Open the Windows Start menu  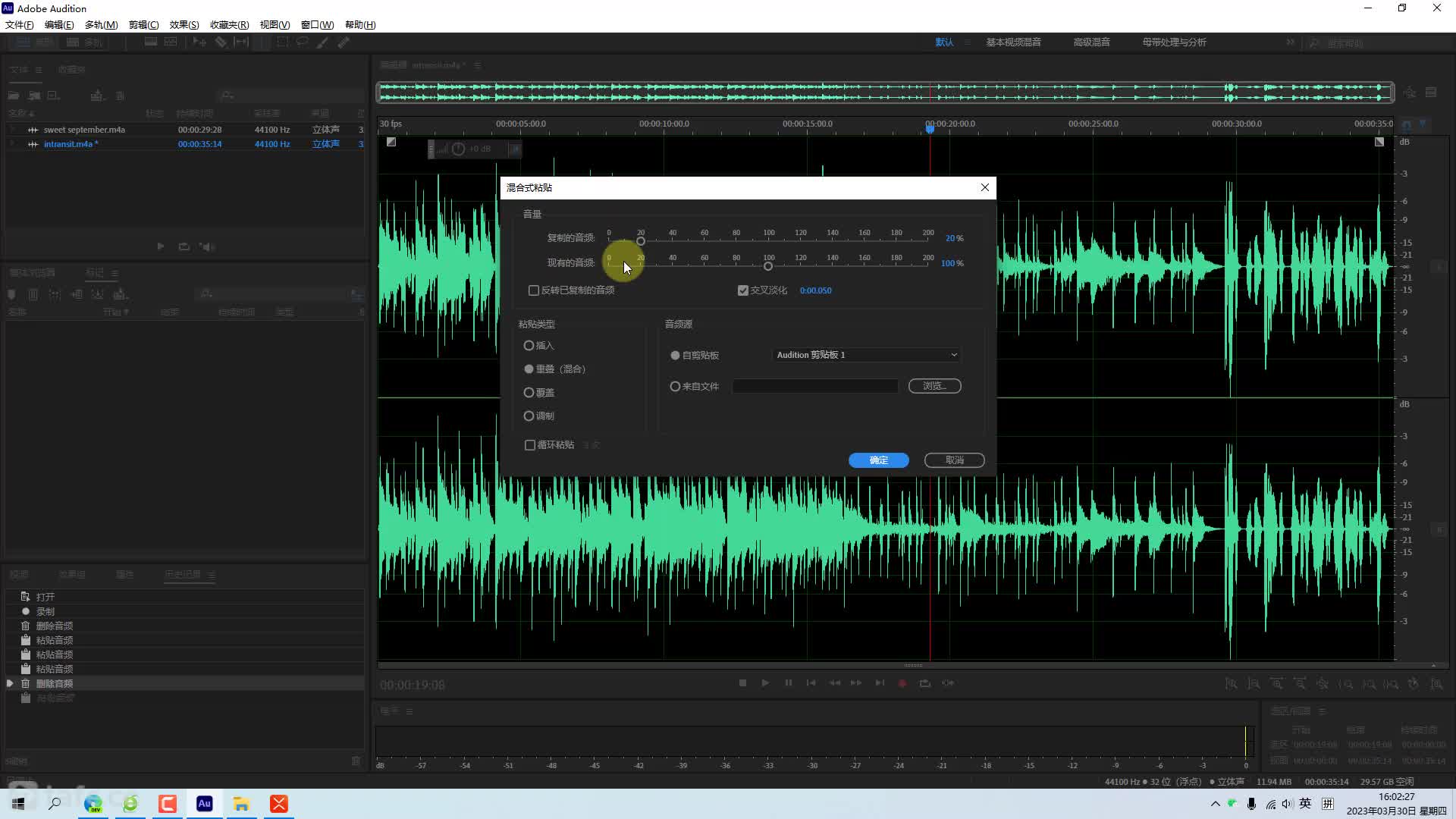(x=18, y=804)
